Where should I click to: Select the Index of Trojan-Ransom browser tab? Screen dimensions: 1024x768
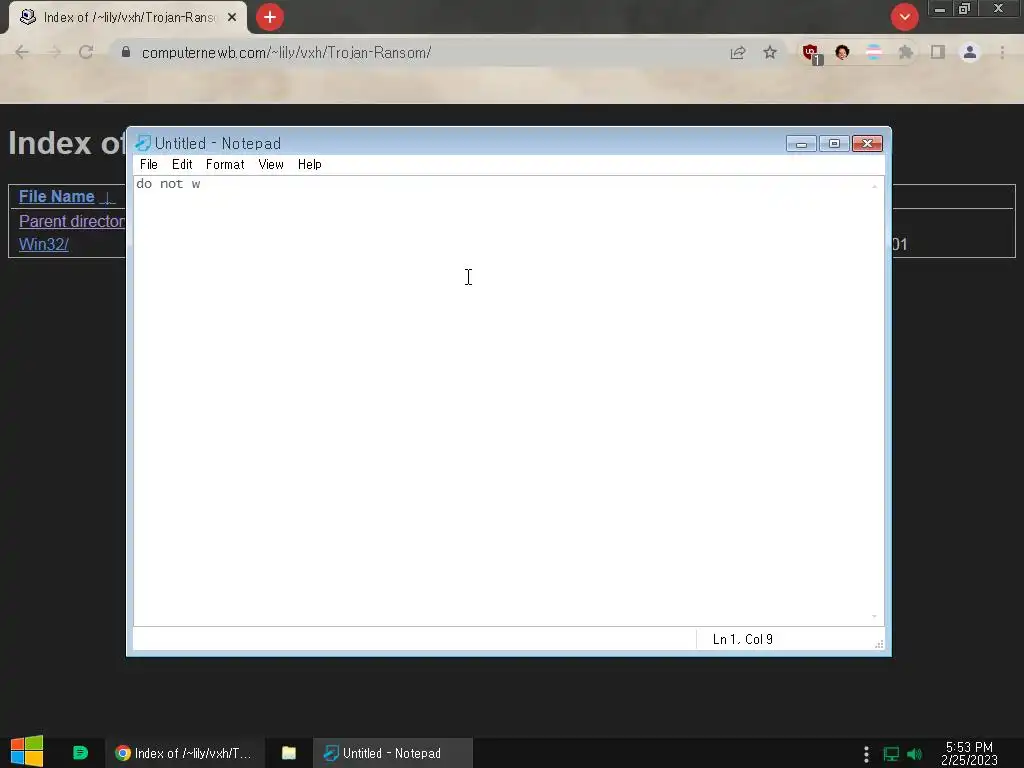pos(127,18)
